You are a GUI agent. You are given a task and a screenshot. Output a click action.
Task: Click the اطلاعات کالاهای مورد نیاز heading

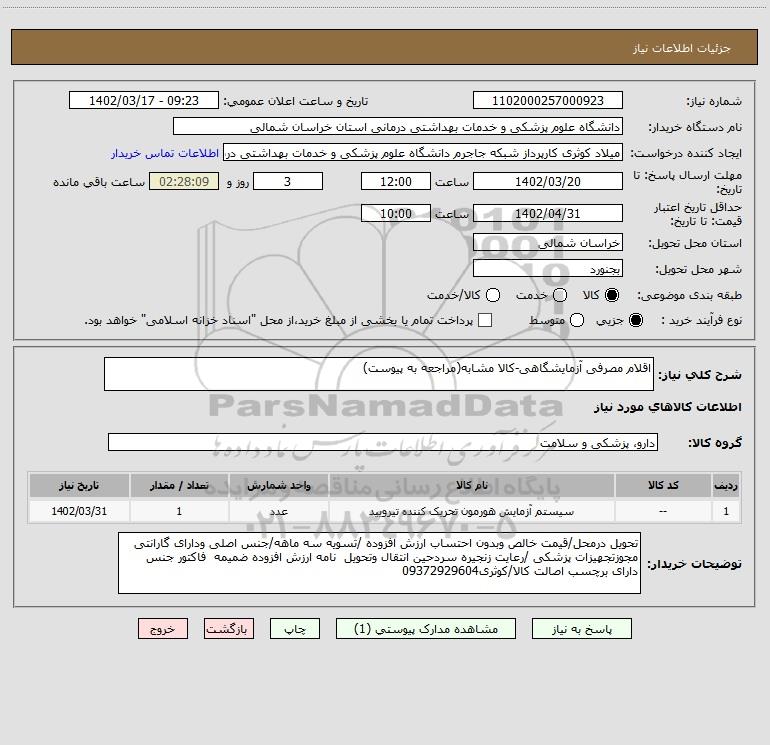668,407
